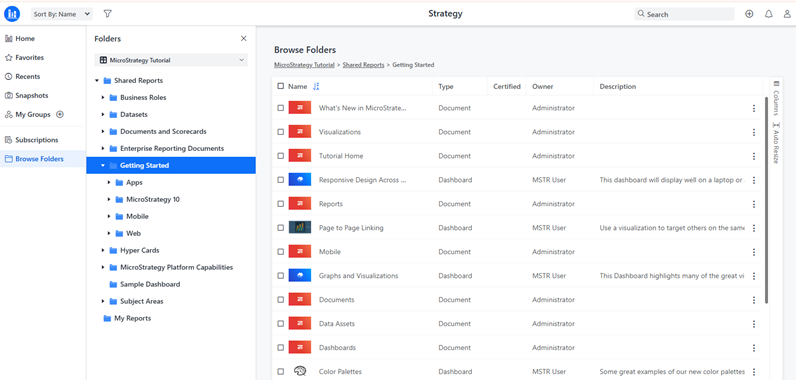Open the filter funnel icon in top bar
The height and width of the screenshot is (380, 796).
click(107, 14)
